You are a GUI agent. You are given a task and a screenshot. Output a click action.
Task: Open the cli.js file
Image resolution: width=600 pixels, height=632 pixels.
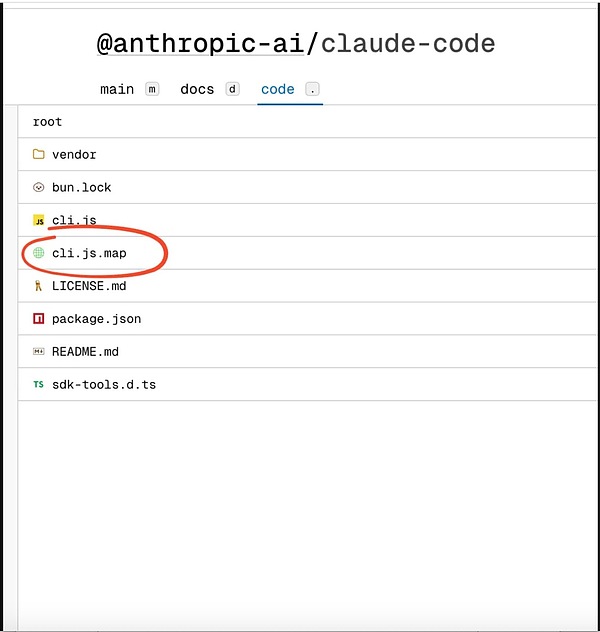74,220
